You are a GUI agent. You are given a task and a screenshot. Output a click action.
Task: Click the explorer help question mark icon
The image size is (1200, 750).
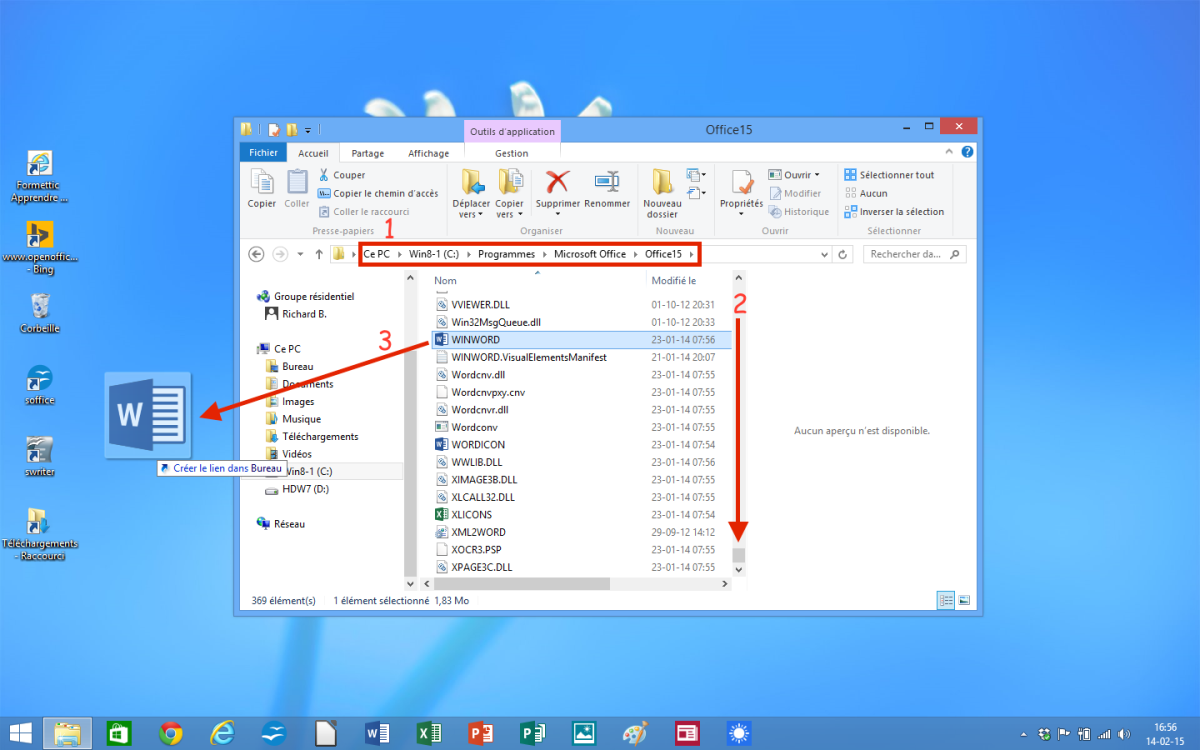pyautogui.click(x=967, y=152)
